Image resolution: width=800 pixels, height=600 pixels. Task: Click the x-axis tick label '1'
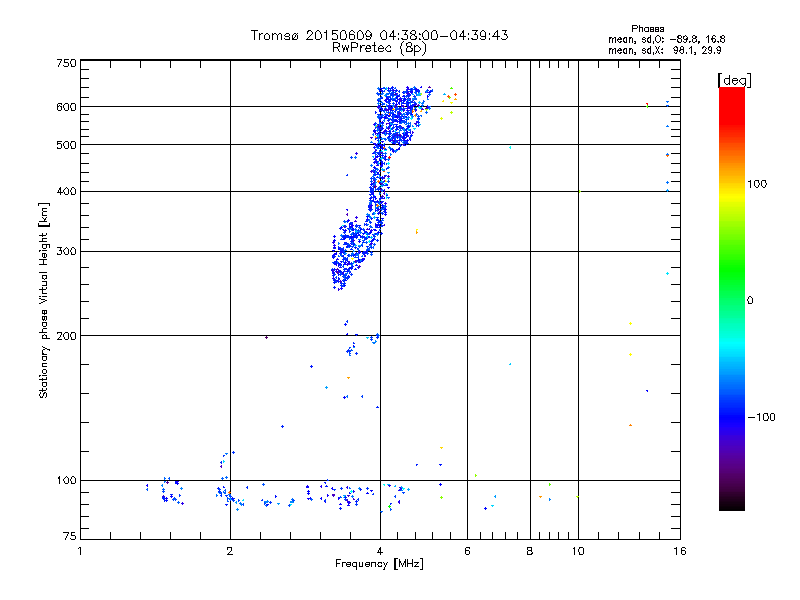point(80,551)
